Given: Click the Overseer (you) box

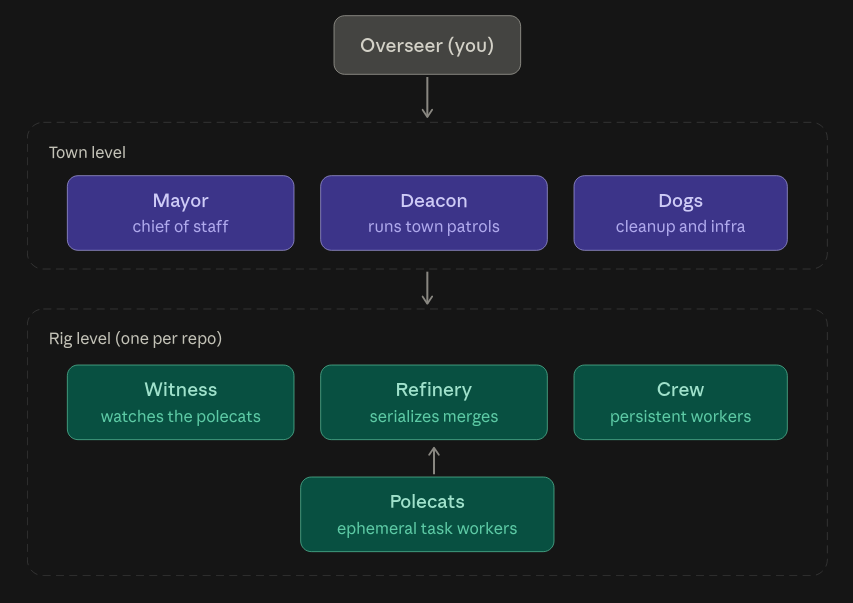Looking at the screenshot, I should pyautogui.click(x=427, y=45).
